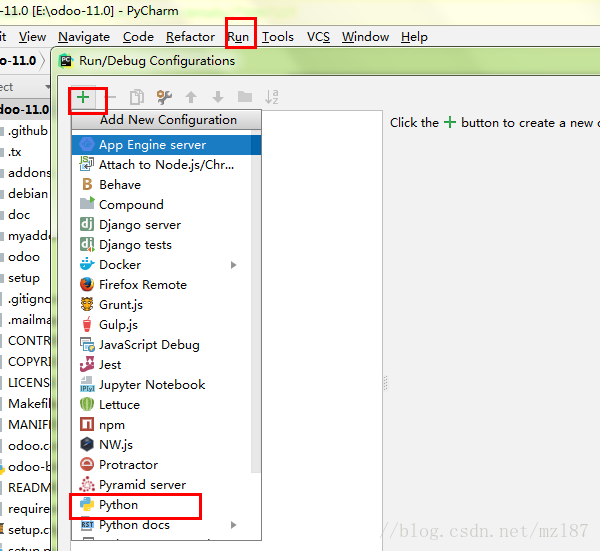Click the Move Down arrow icon
Viewport: 600px width, 551px height.
218,97
